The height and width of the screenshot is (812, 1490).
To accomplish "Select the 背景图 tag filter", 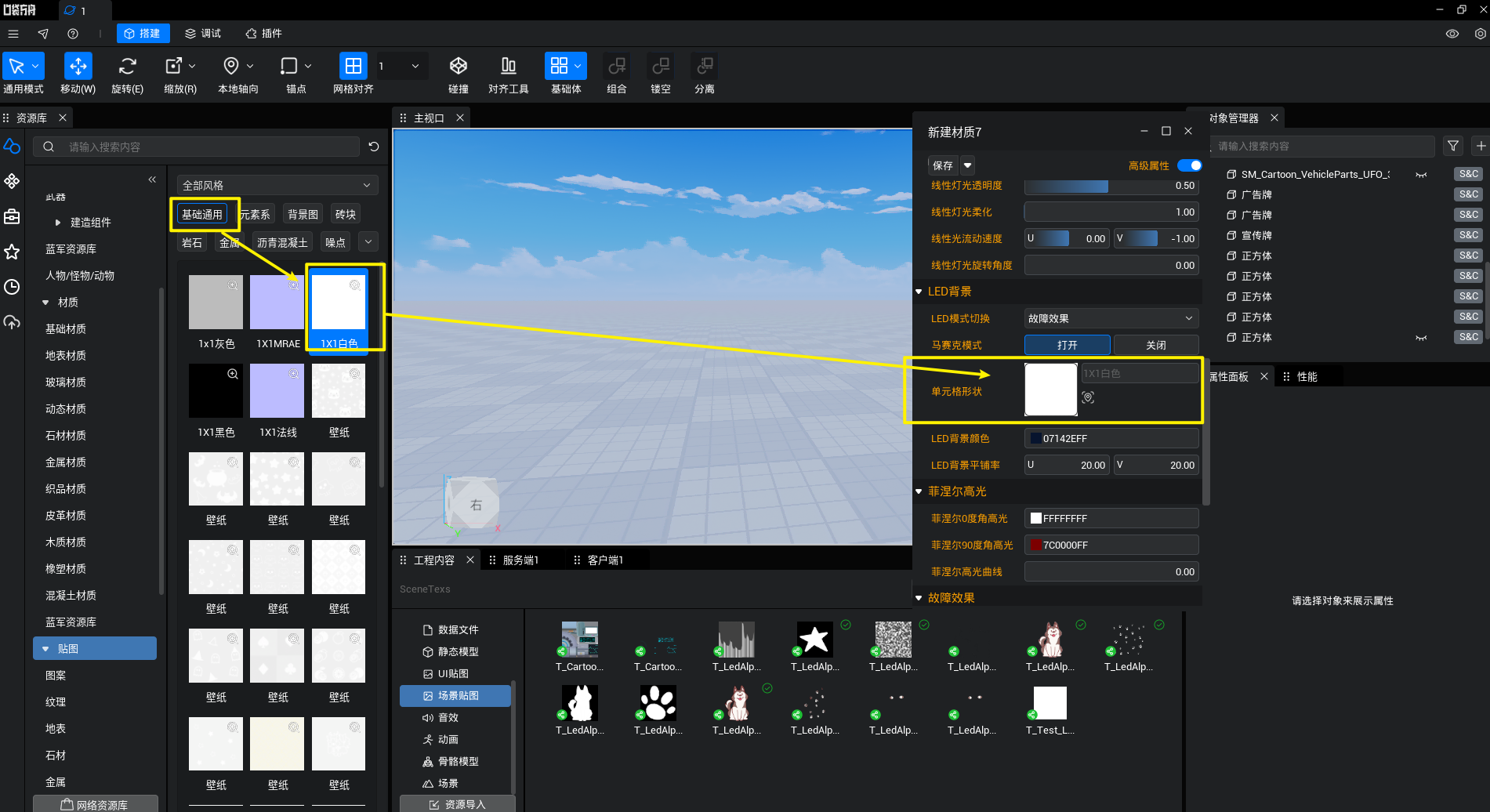I will tap(303, 215).
